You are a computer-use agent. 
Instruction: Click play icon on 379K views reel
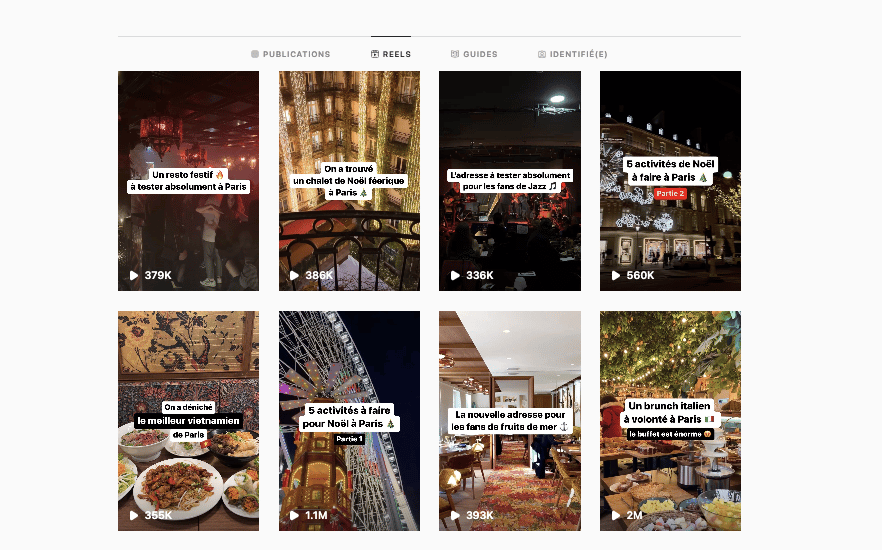(x=134, y=276)
